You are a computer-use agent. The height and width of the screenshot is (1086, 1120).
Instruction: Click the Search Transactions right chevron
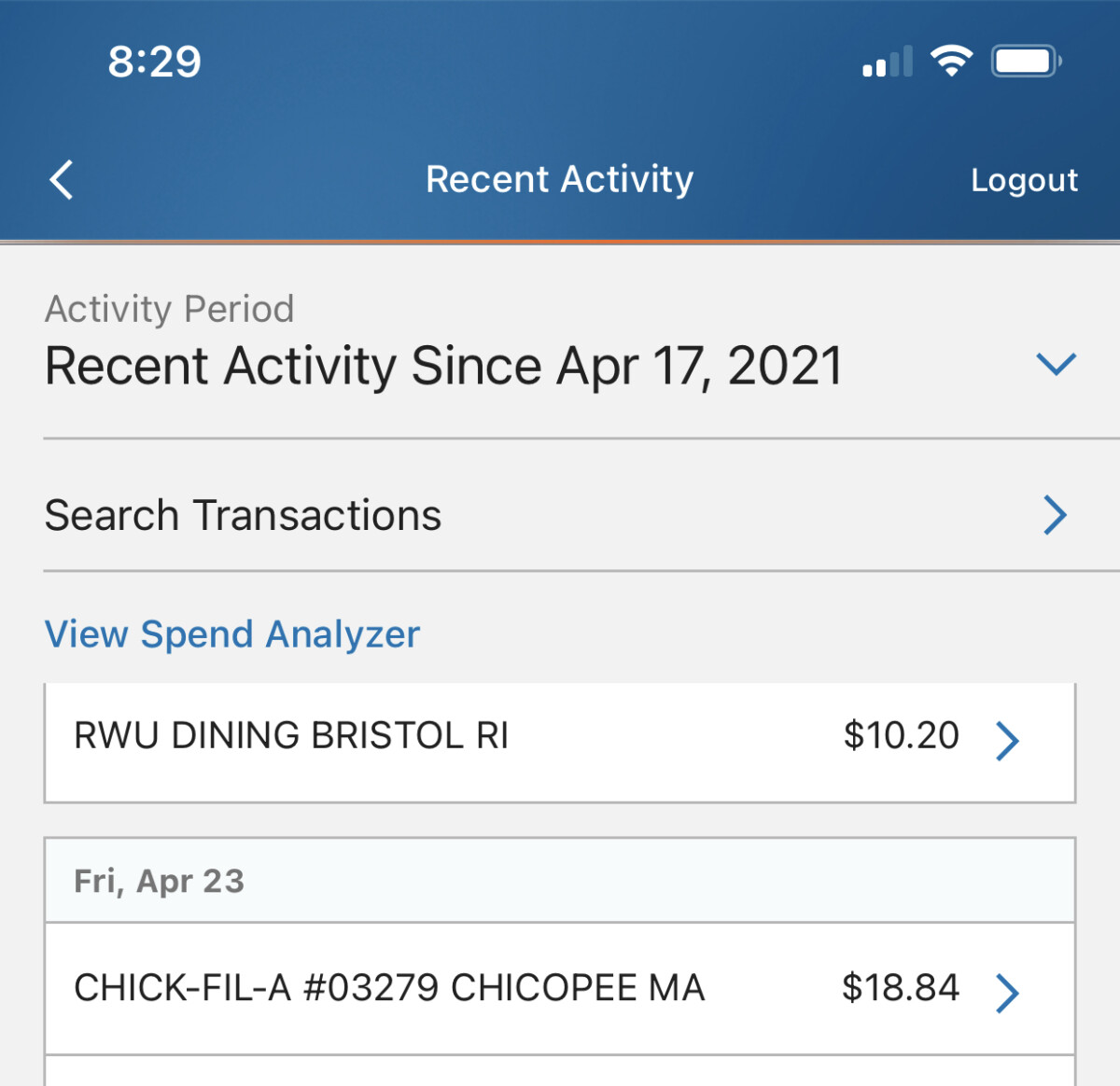point(1055,515)
